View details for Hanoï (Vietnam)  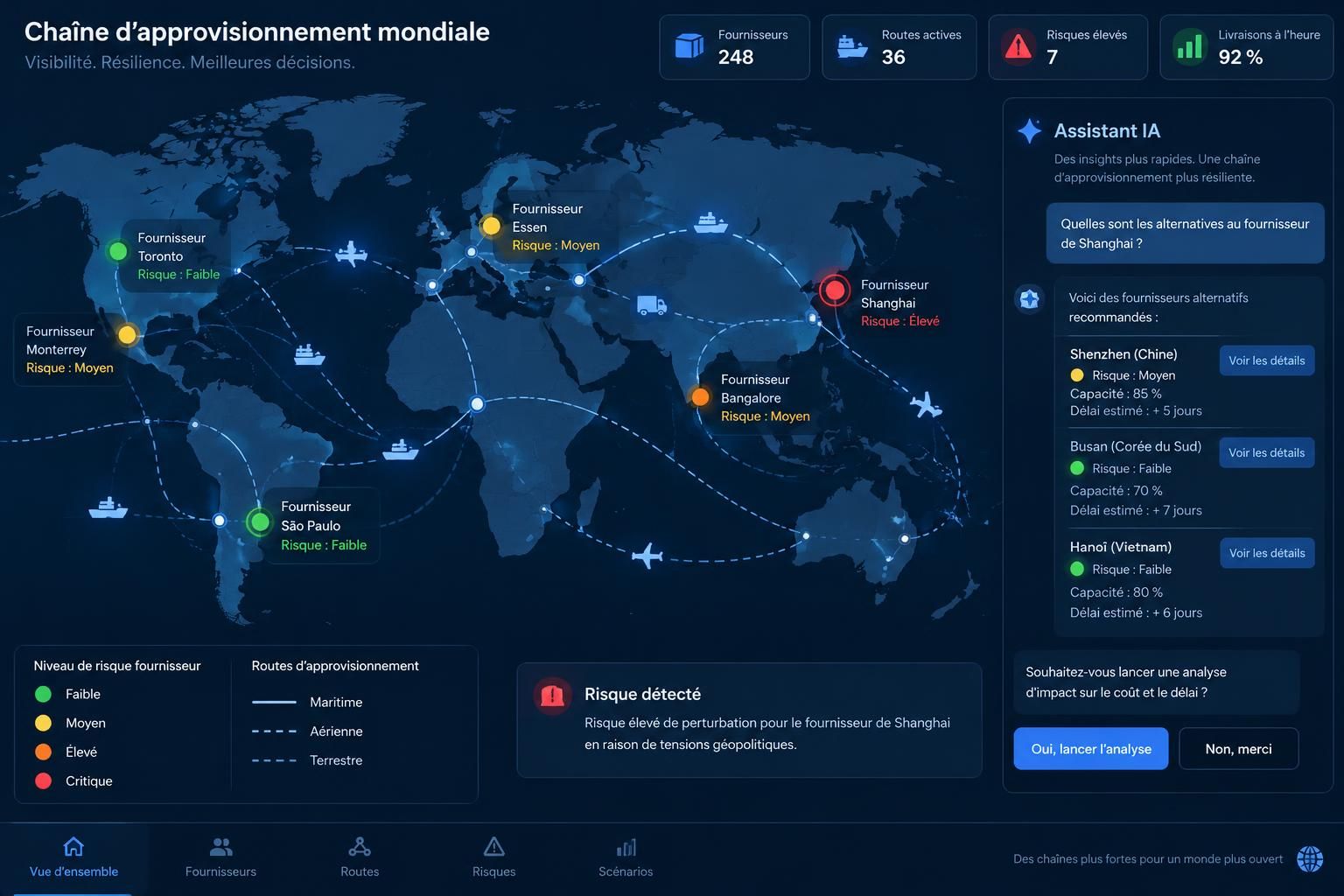click(x=1266, y=553)
